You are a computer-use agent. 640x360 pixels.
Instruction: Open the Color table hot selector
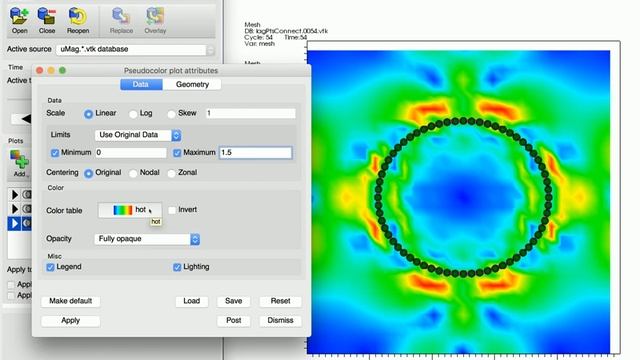(x=130, y=210)
